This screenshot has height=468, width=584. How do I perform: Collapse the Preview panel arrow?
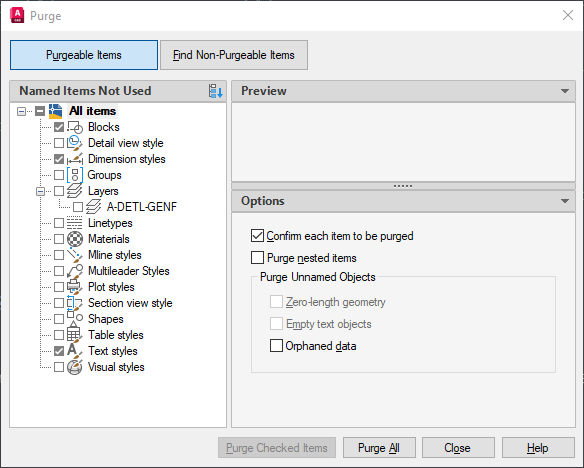pos(565,91)
